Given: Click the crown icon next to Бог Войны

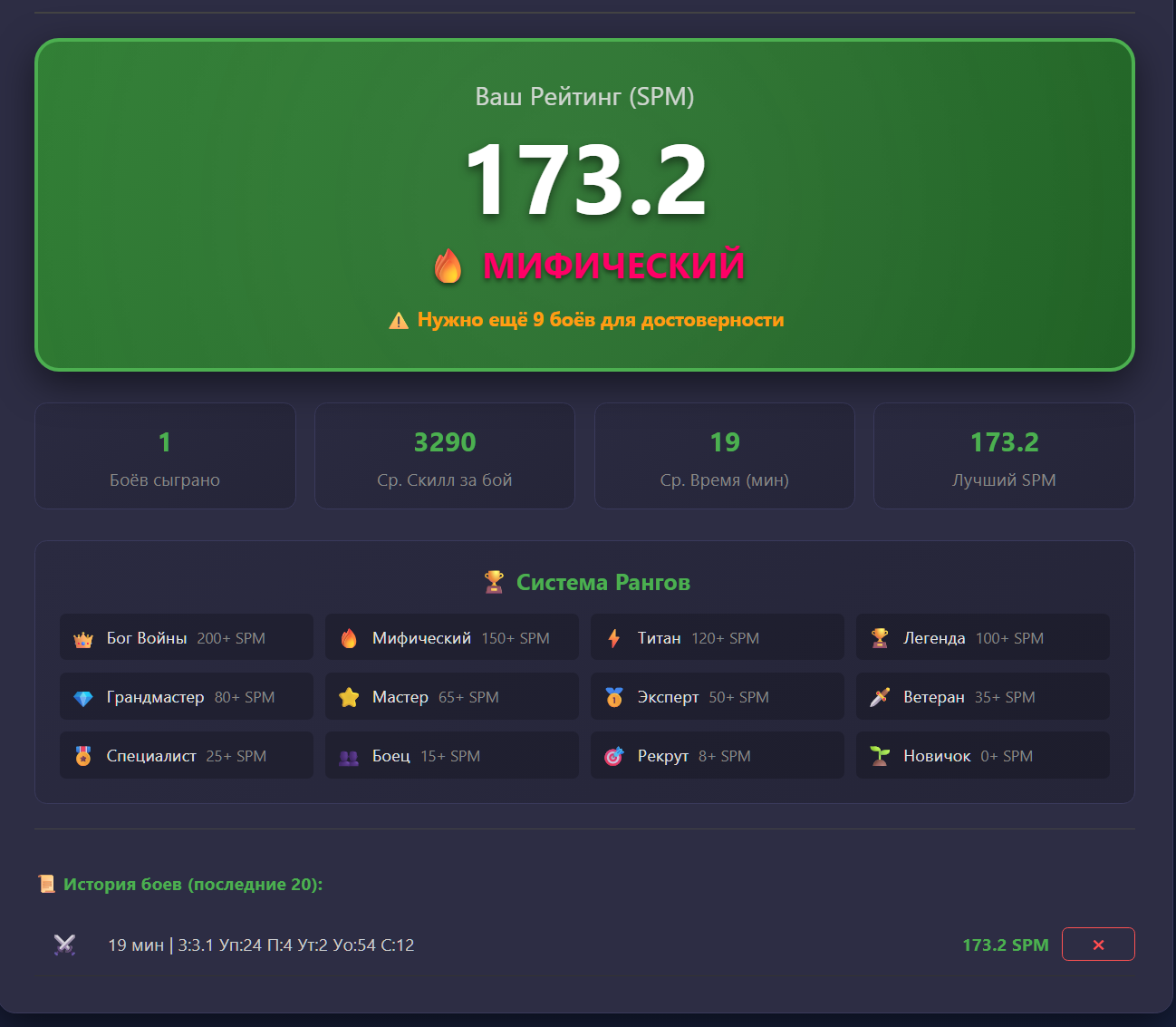Looking at the screenshot, I should point(83,639).
